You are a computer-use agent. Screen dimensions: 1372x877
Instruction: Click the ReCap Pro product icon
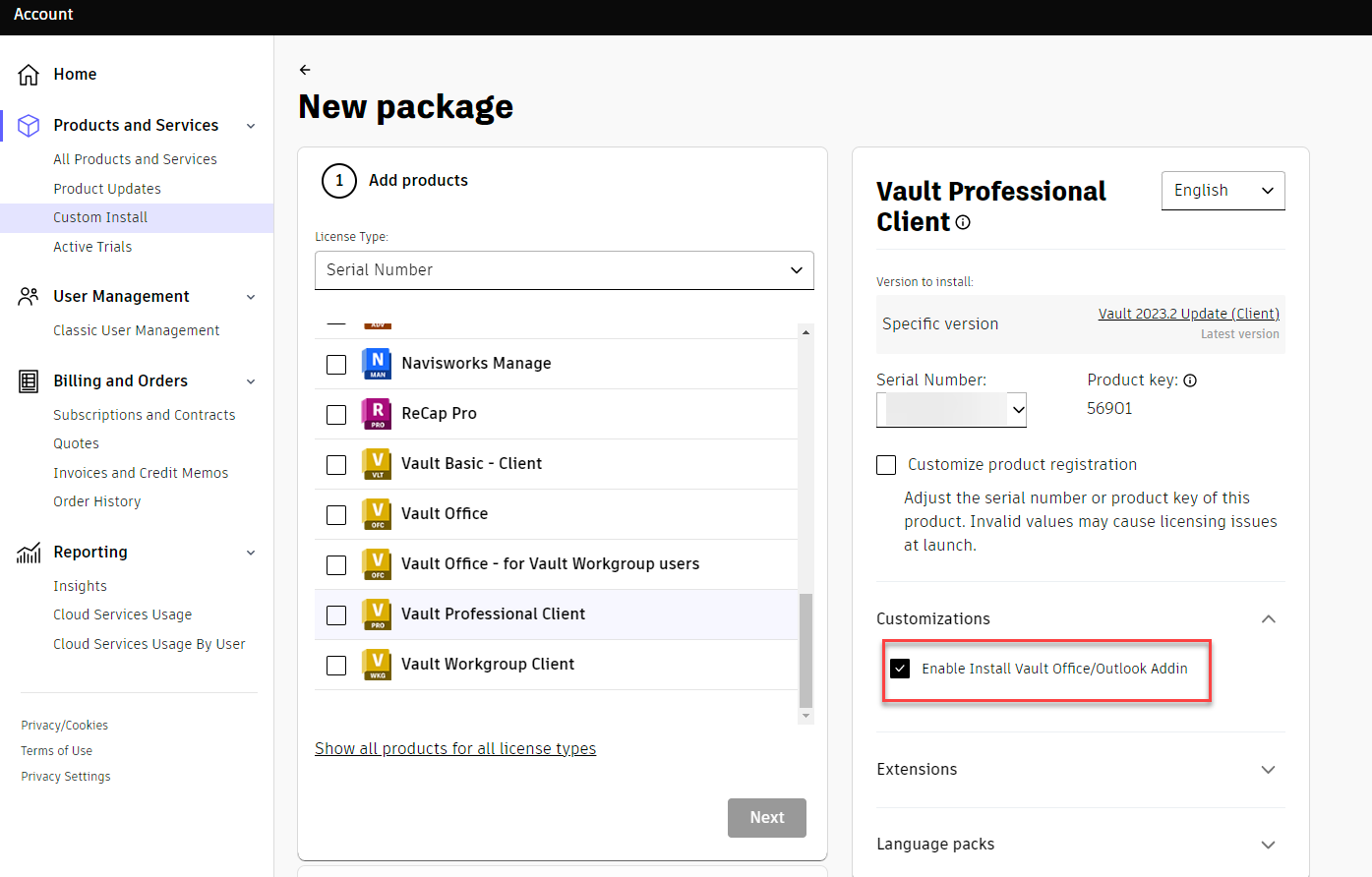[x=377, y=414]
